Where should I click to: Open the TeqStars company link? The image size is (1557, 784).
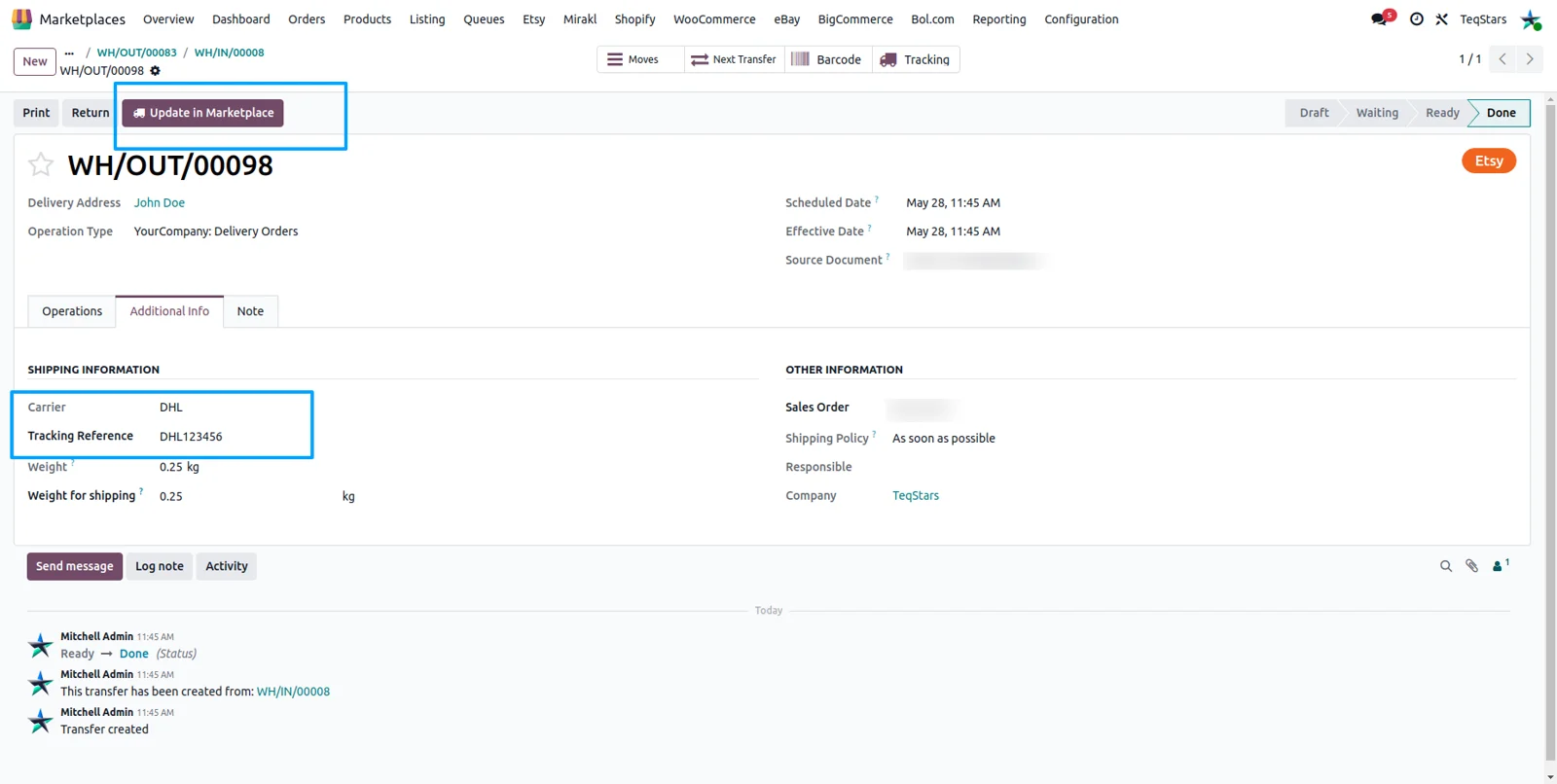coord(916,495)
